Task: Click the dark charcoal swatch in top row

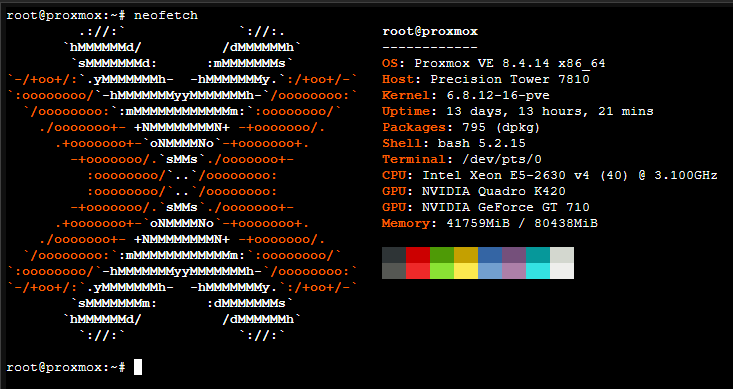Action: 394,255
